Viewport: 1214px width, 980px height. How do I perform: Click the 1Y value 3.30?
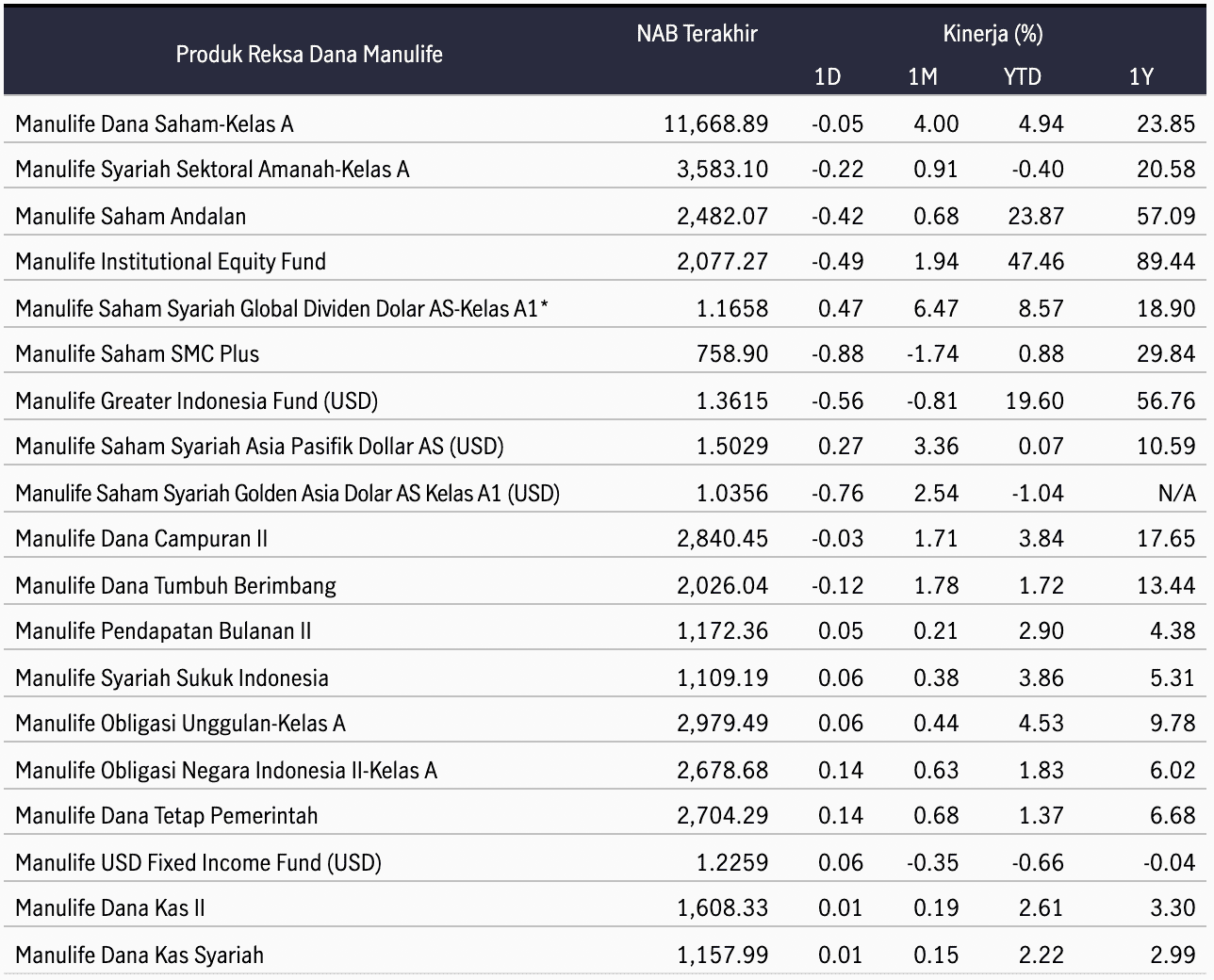1173,907
